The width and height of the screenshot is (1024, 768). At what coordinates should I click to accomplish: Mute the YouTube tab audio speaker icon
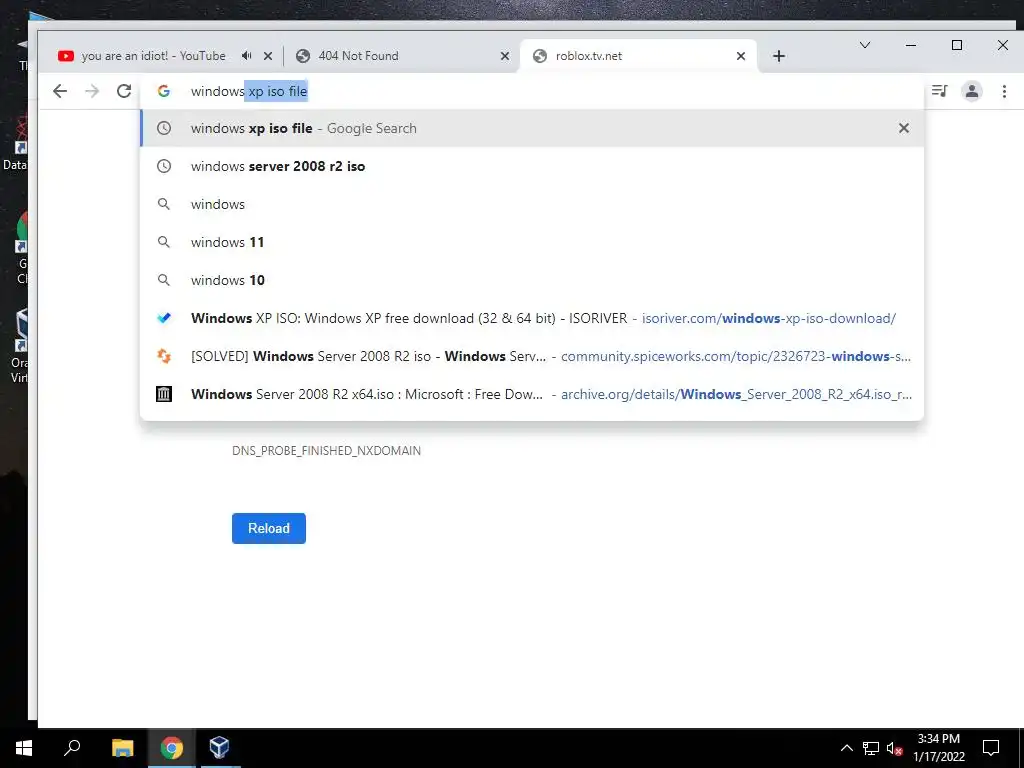[x=246, y=56]
